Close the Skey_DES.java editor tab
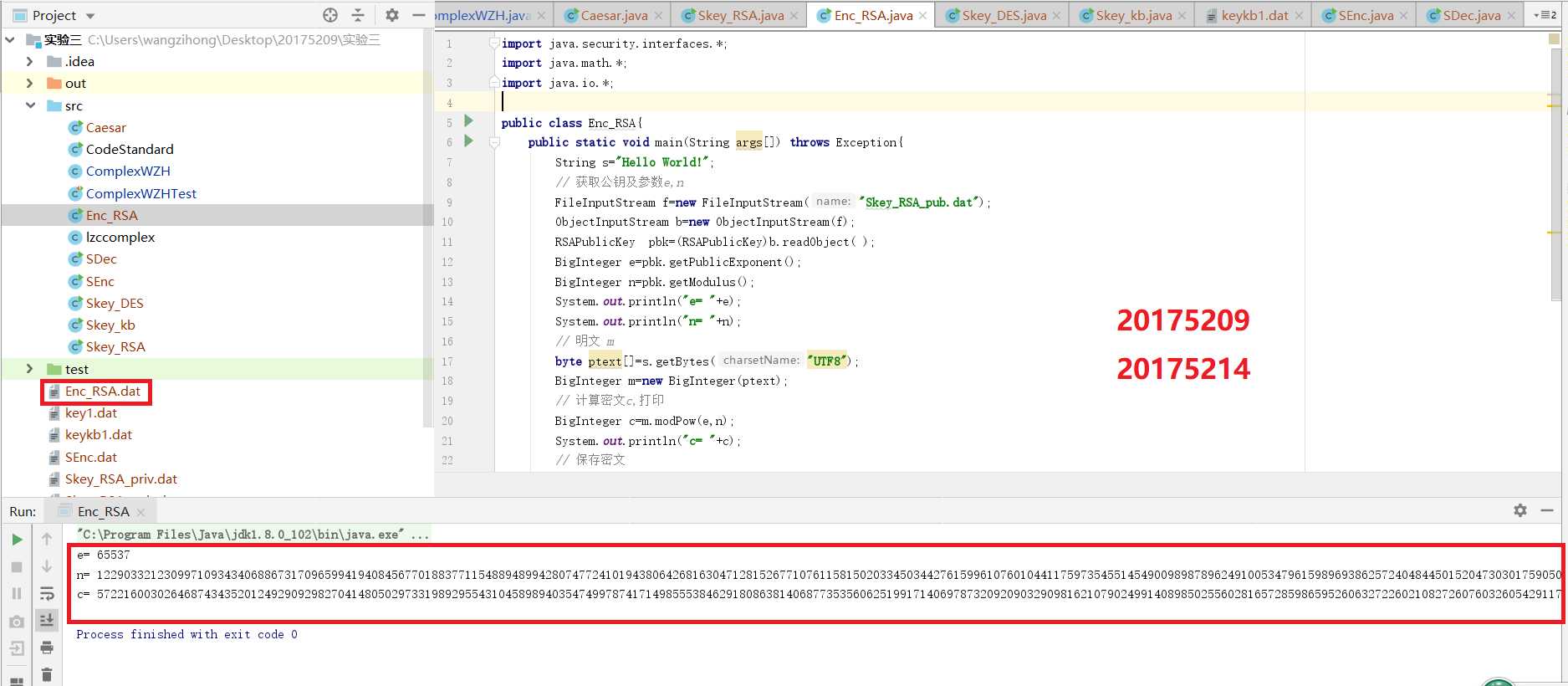The image size is (1568, 686). 1056,16
